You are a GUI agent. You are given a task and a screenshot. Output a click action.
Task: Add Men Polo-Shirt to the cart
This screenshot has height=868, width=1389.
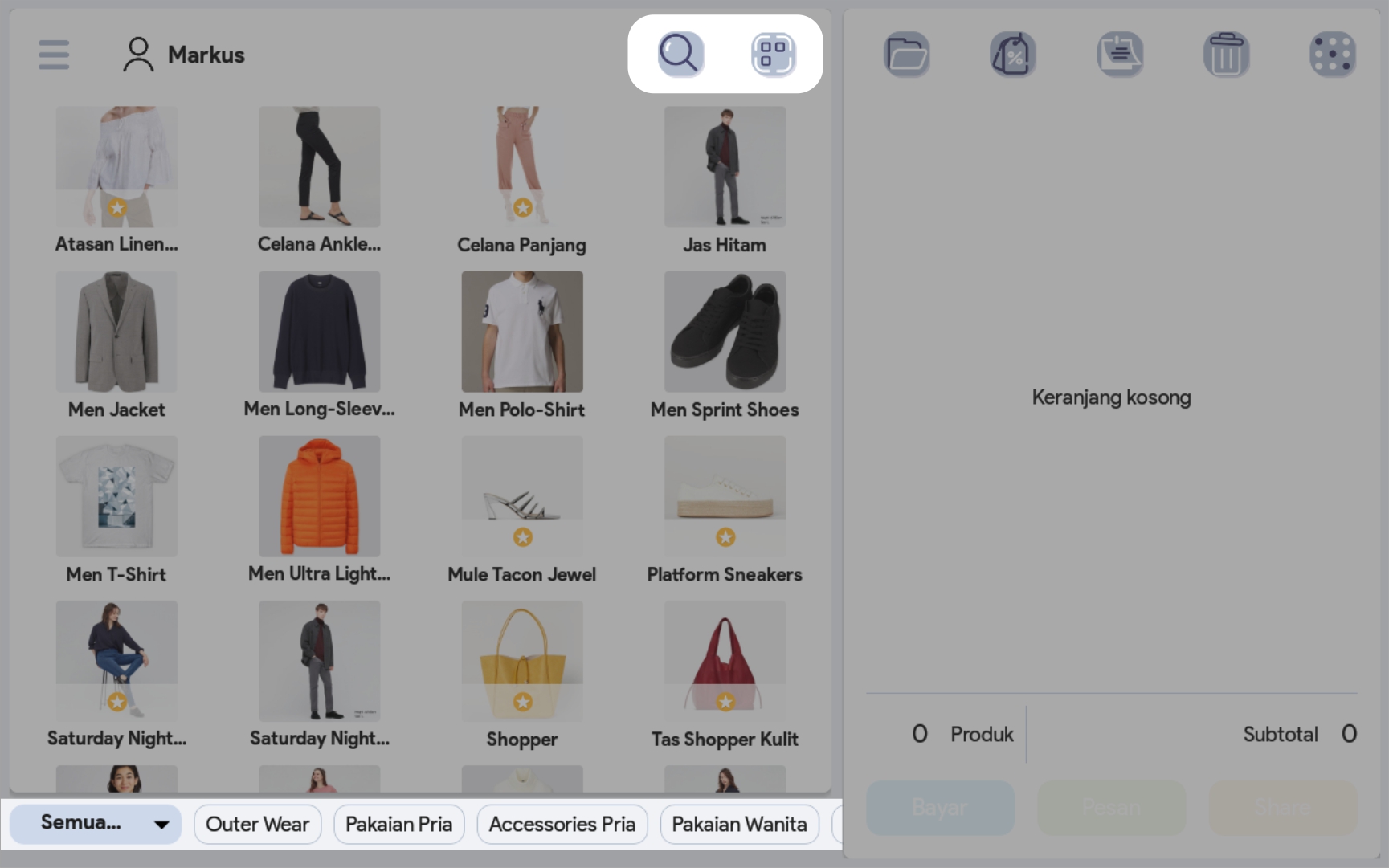point(522,332)
